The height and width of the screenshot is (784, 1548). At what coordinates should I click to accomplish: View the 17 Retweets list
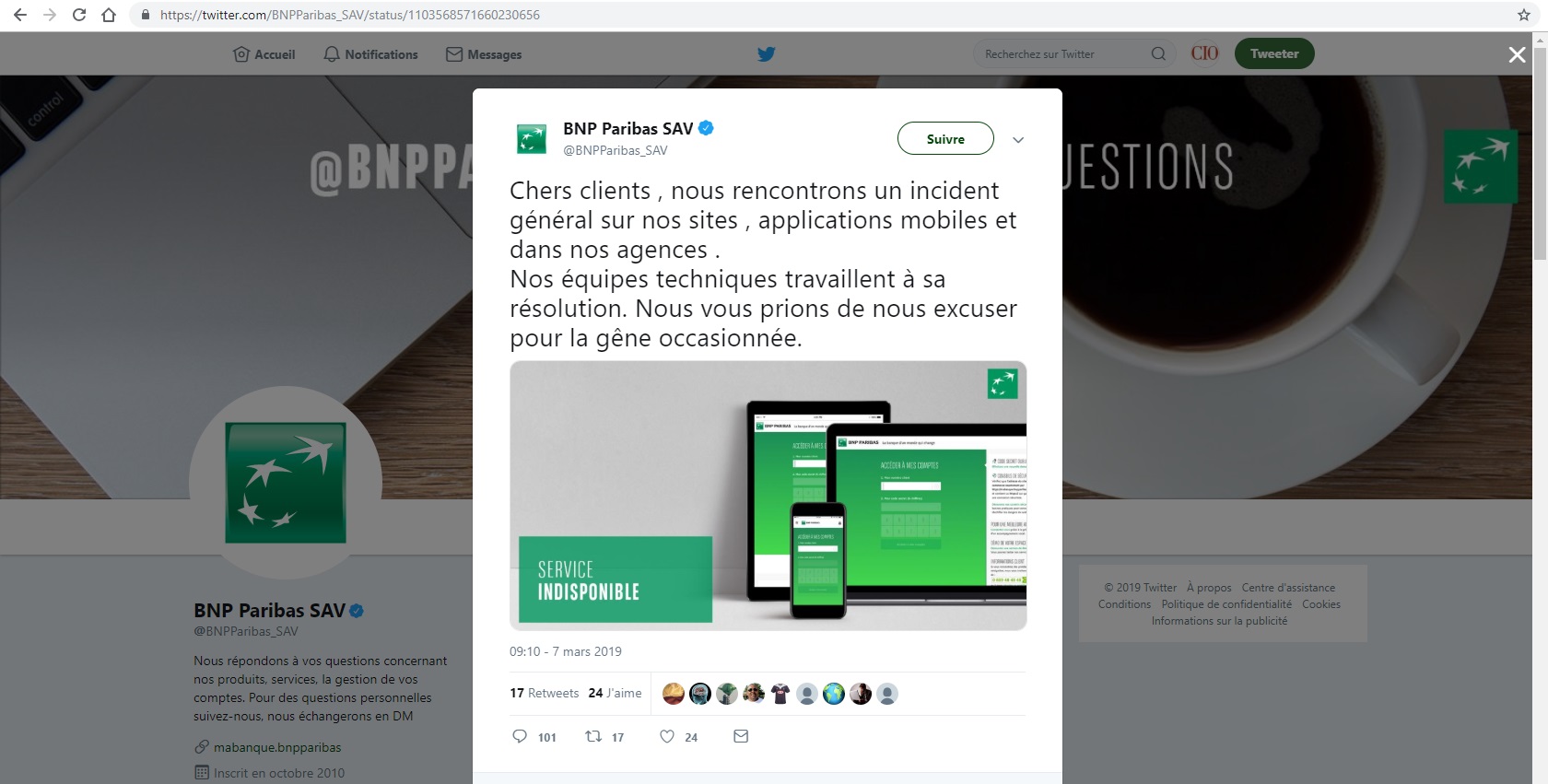click(x=545, y=693)
